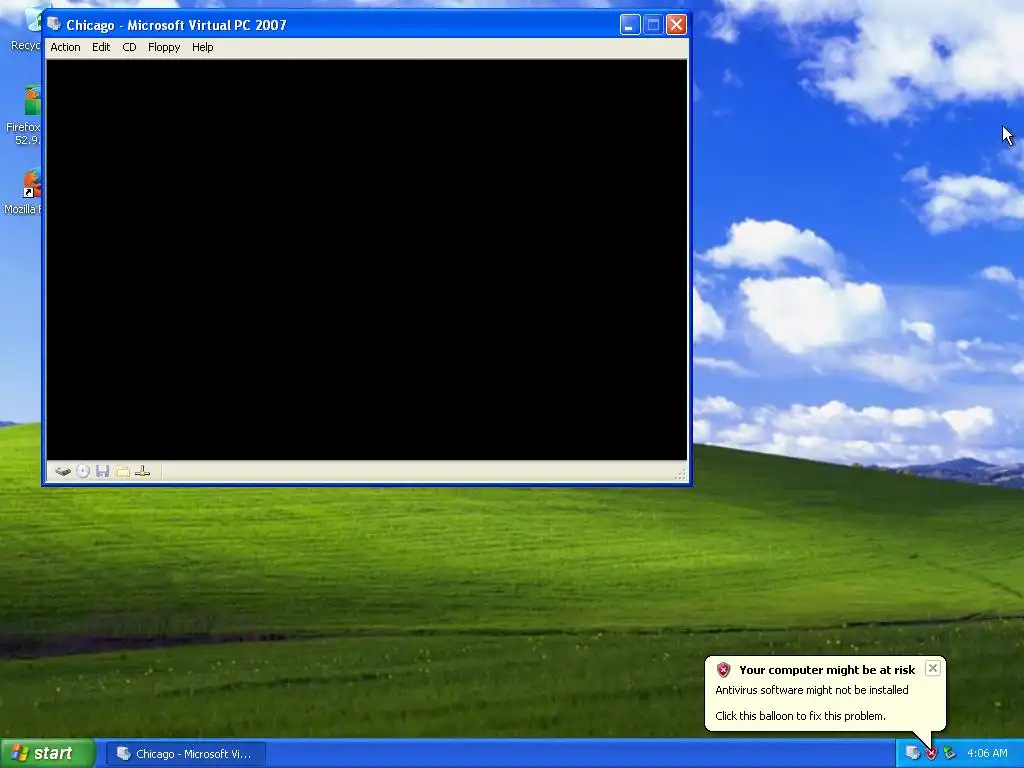Open the Floppy menu
This screenshot has height=768, width=1024.
coord(164,47)
